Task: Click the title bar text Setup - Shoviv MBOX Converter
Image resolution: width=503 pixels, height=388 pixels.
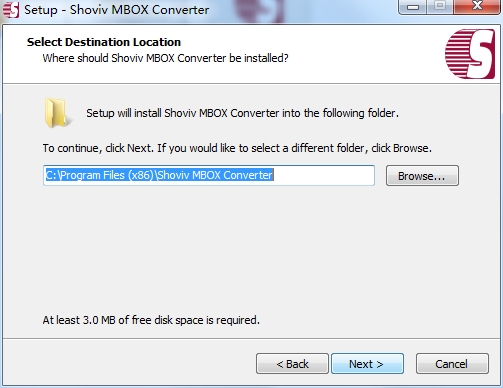Action: 117,10
